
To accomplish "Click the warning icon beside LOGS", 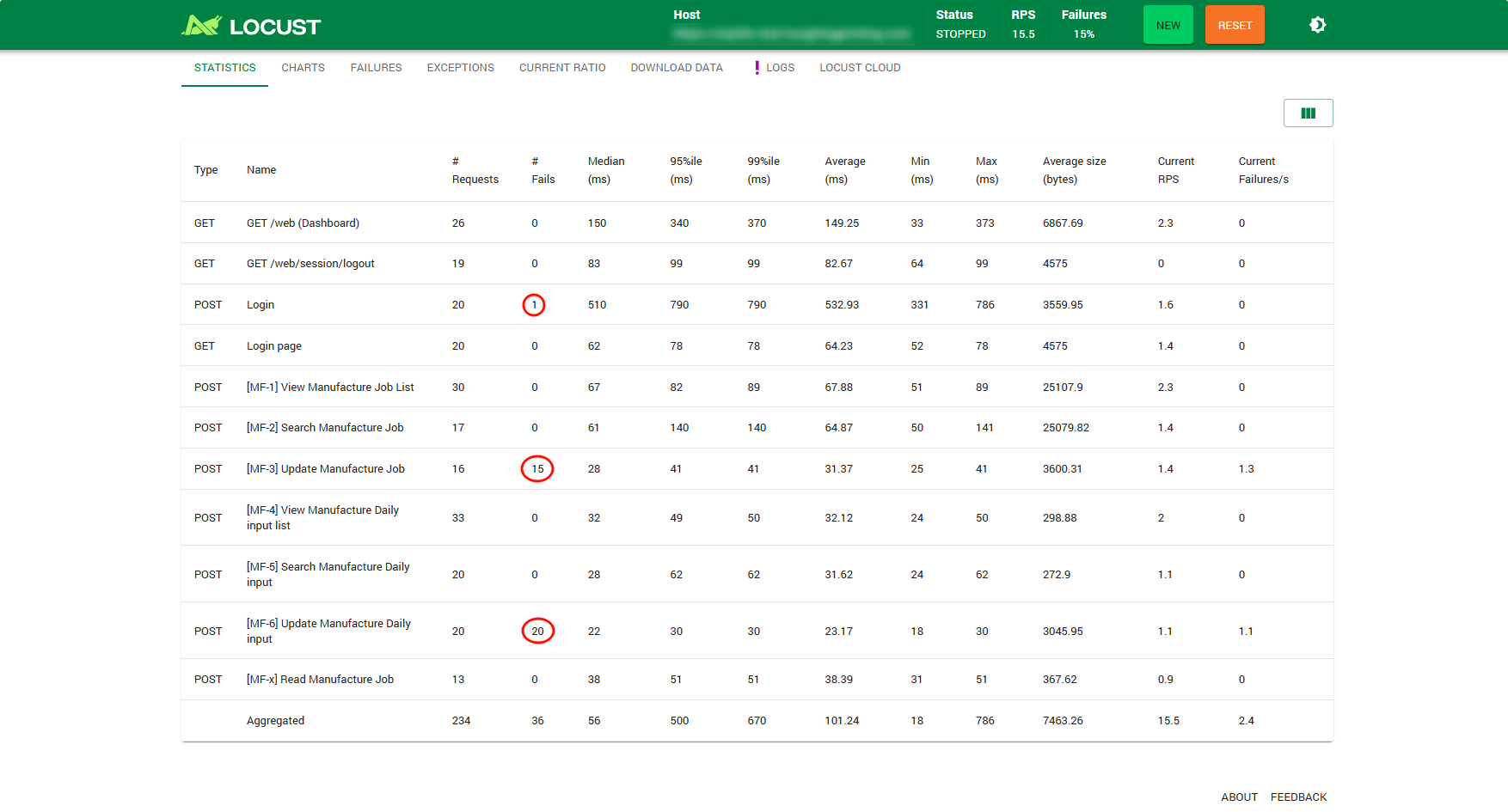I will (757, 67).
